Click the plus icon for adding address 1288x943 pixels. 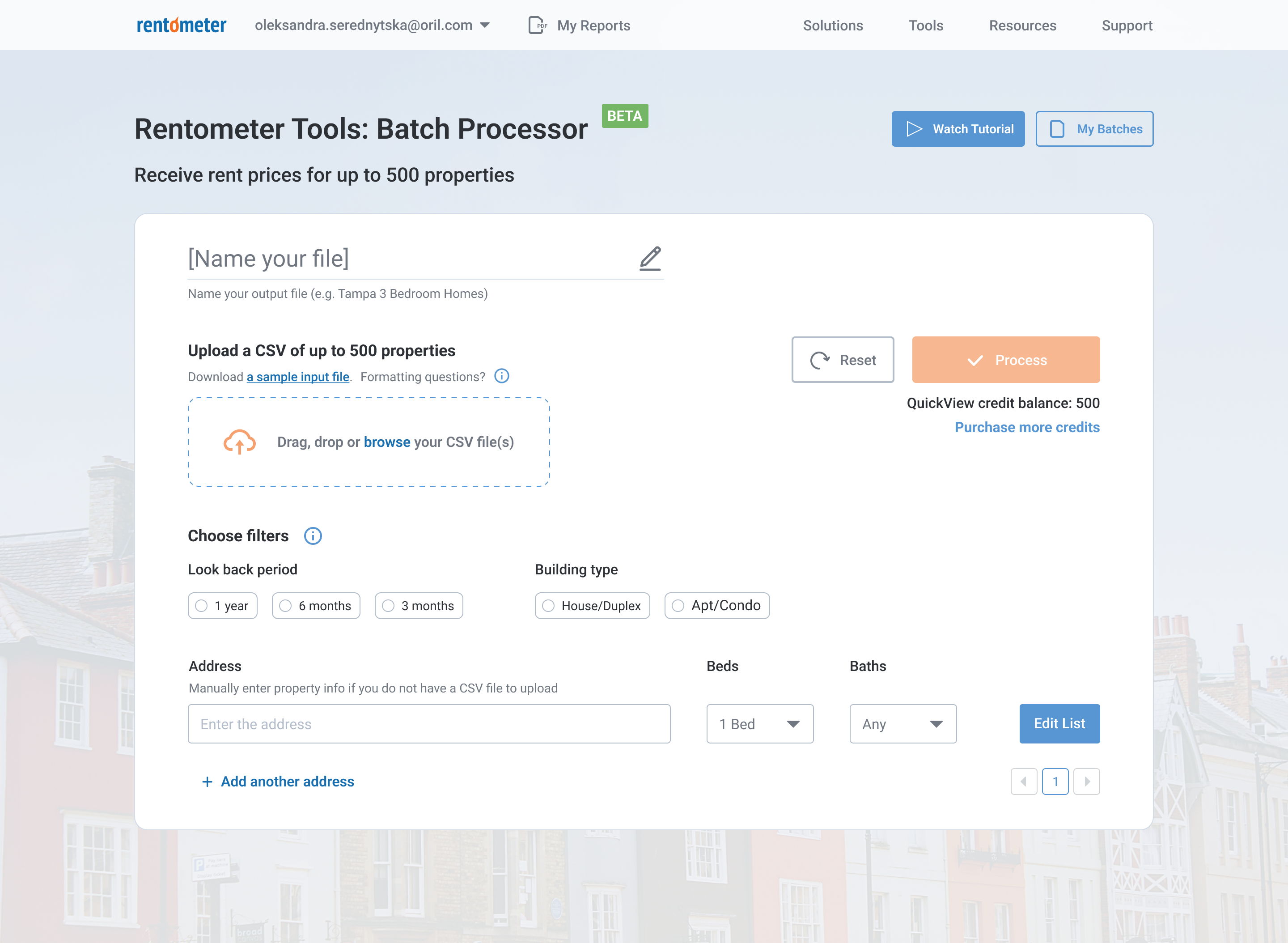point(207,782)
